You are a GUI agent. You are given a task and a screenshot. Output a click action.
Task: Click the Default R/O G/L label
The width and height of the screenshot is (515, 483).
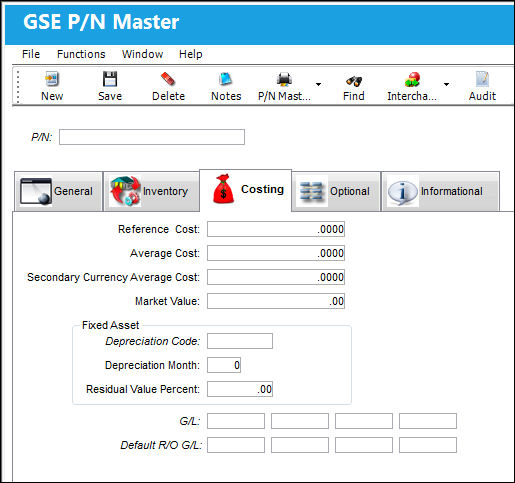pyautogui.click(x=161, y=445)
